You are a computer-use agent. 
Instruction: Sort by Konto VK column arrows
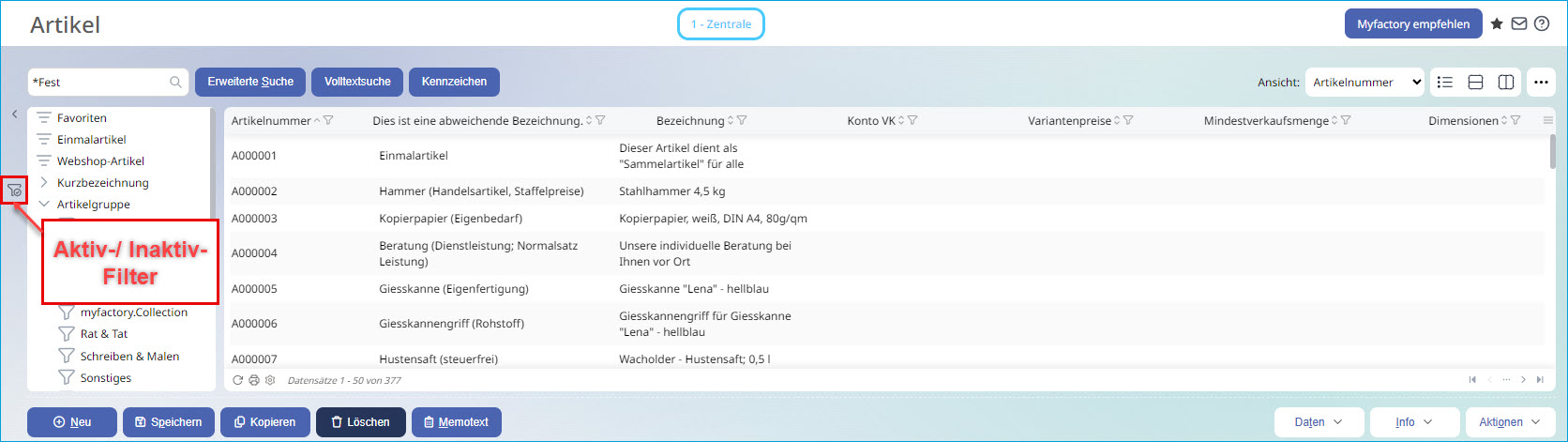coord(901,121)
